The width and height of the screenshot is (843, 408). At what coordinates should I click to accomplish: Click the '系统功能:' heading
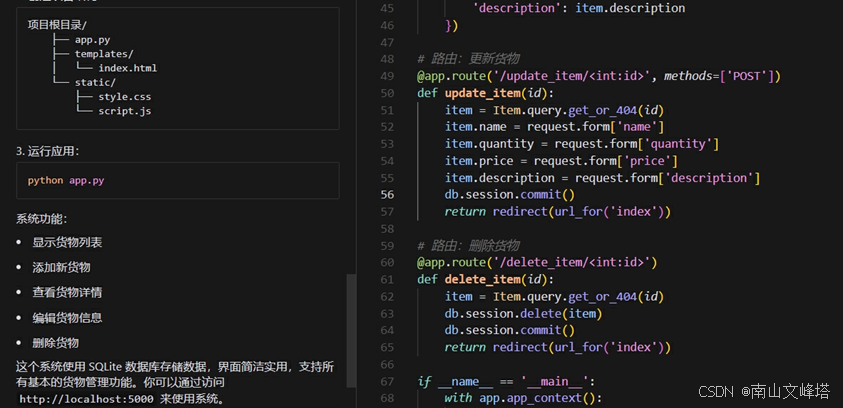(42, 219)
